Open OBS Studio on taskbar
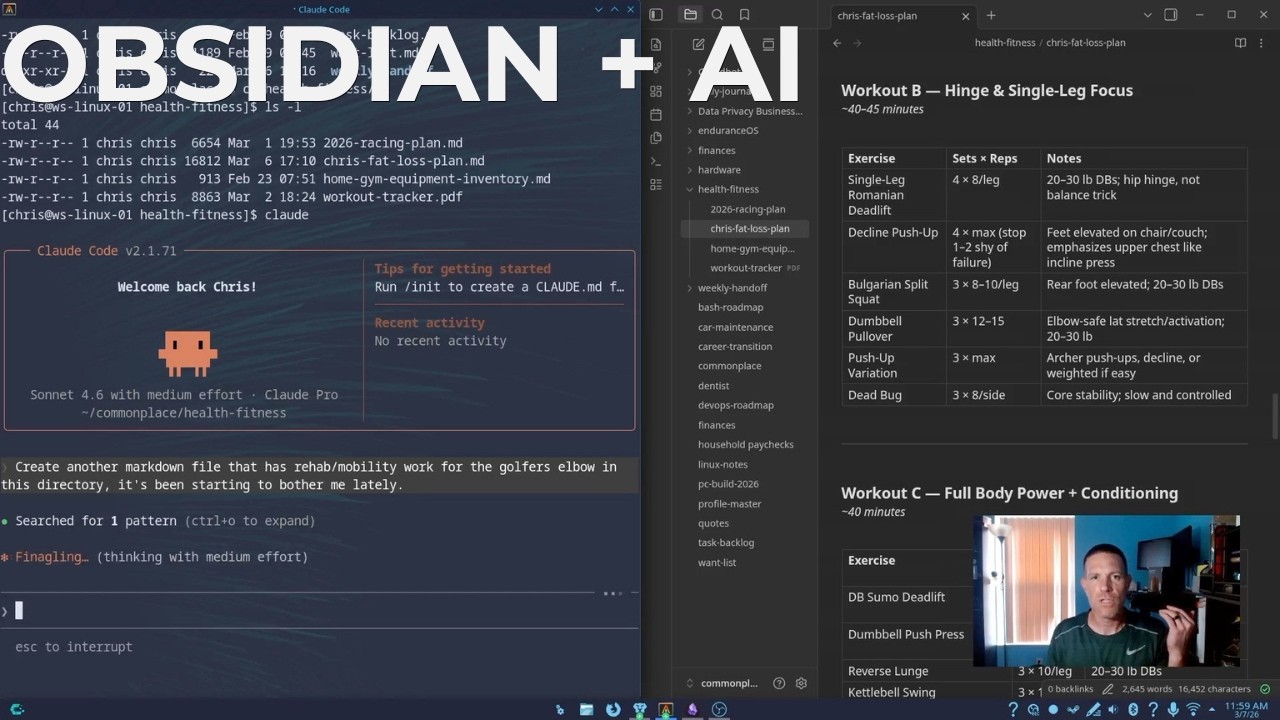 pos(718,709)
